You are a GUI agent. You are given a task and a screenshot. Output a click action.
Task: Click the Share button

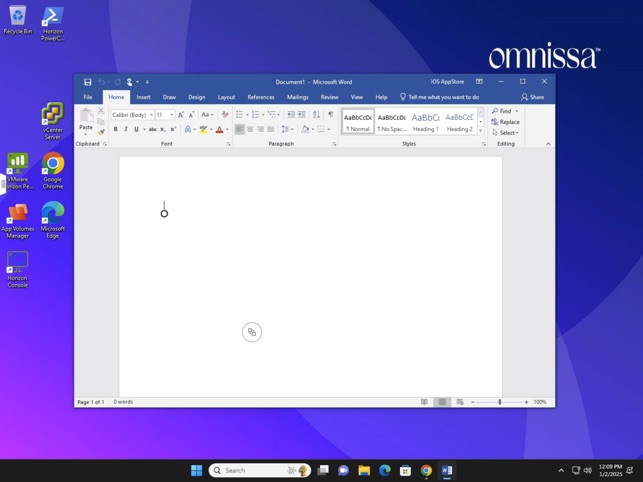[x=532, y=97]
